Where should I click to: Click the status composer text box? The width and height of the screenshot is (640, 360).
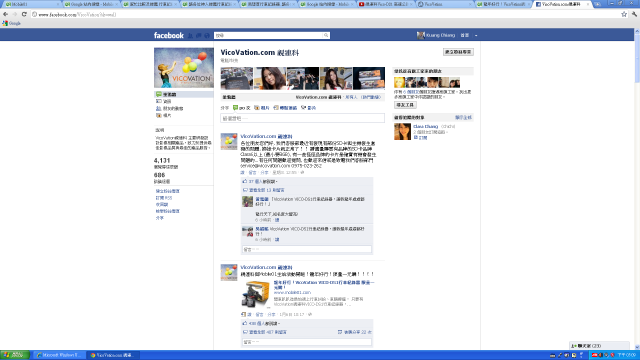302,118
